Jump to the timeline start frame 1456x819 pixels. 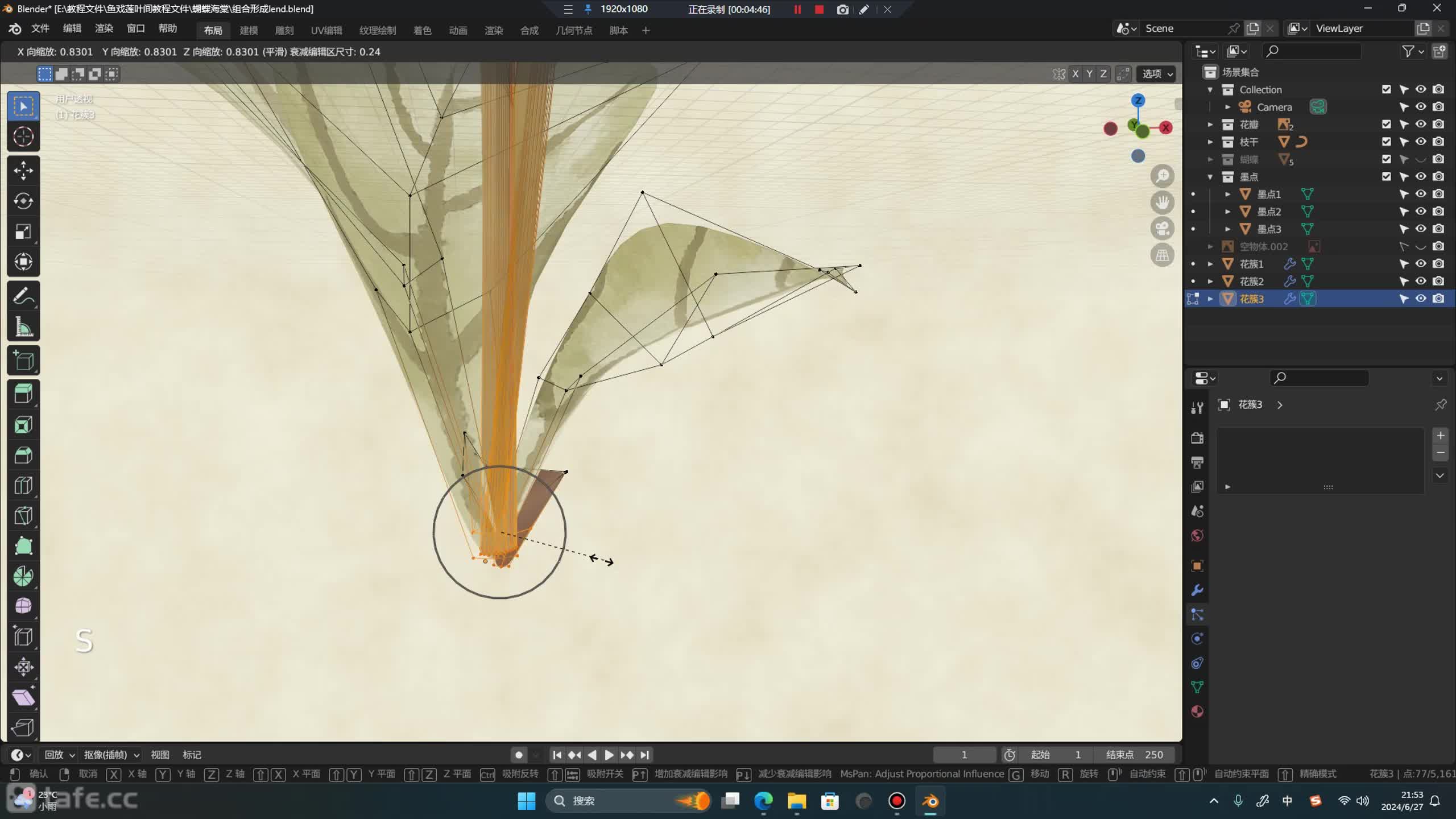[557, 755]
